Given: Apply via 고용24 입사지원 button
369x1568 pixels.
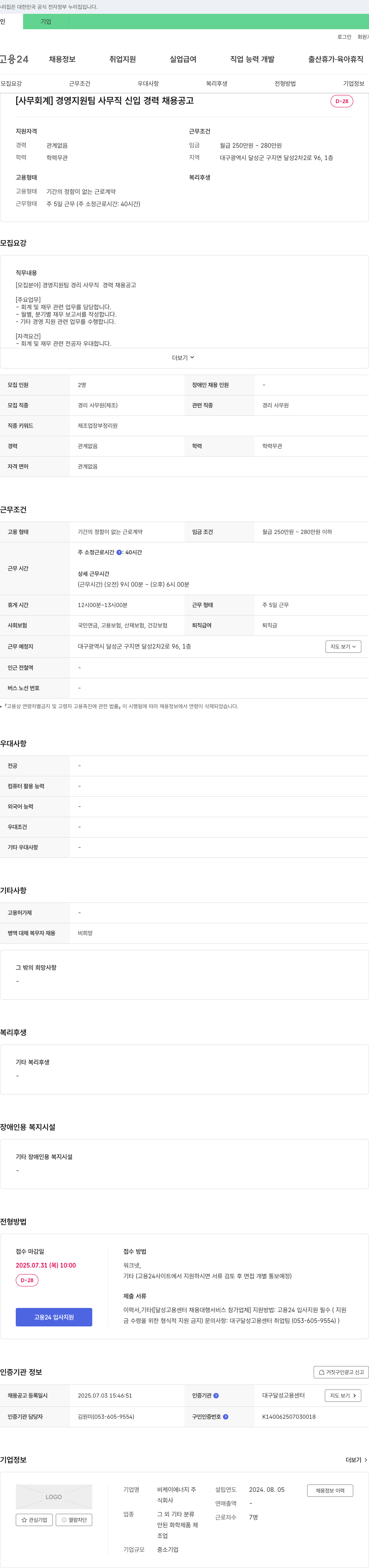Looking at the screenshot, I should click(x=54, y=1317).
